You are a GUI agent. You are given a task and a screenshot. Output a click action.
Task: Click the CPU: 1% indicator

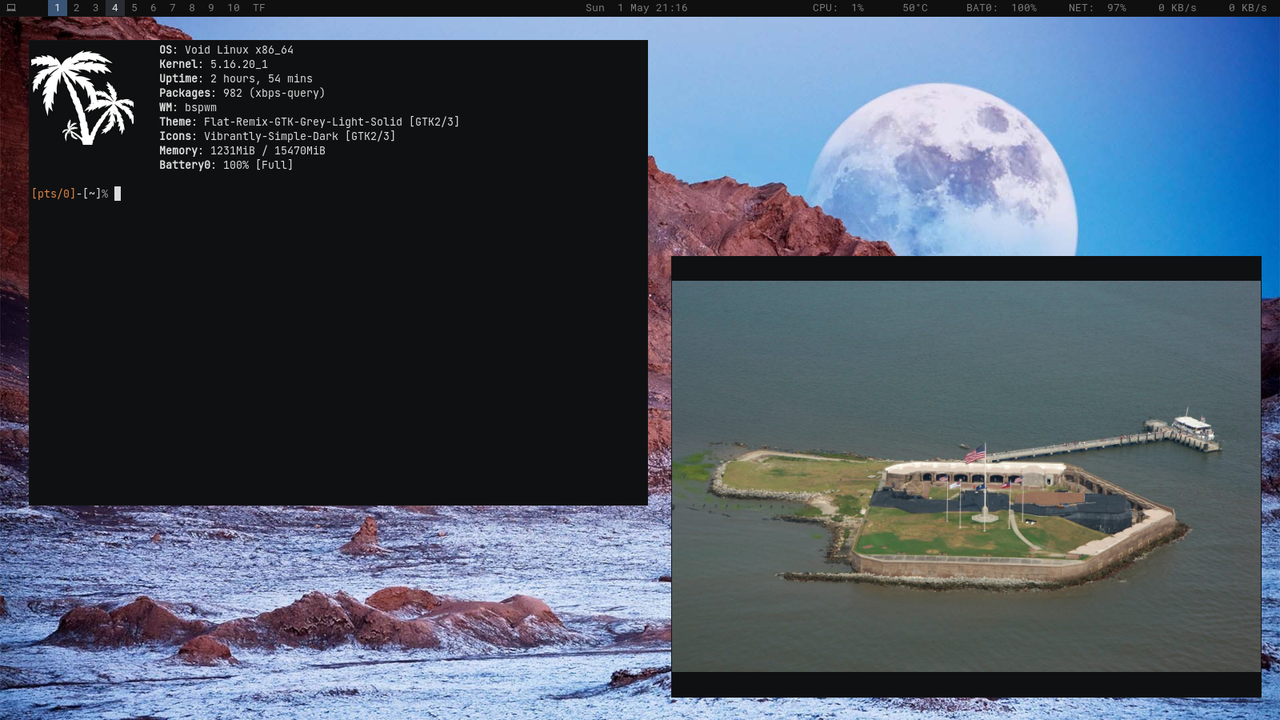(838, 8)
